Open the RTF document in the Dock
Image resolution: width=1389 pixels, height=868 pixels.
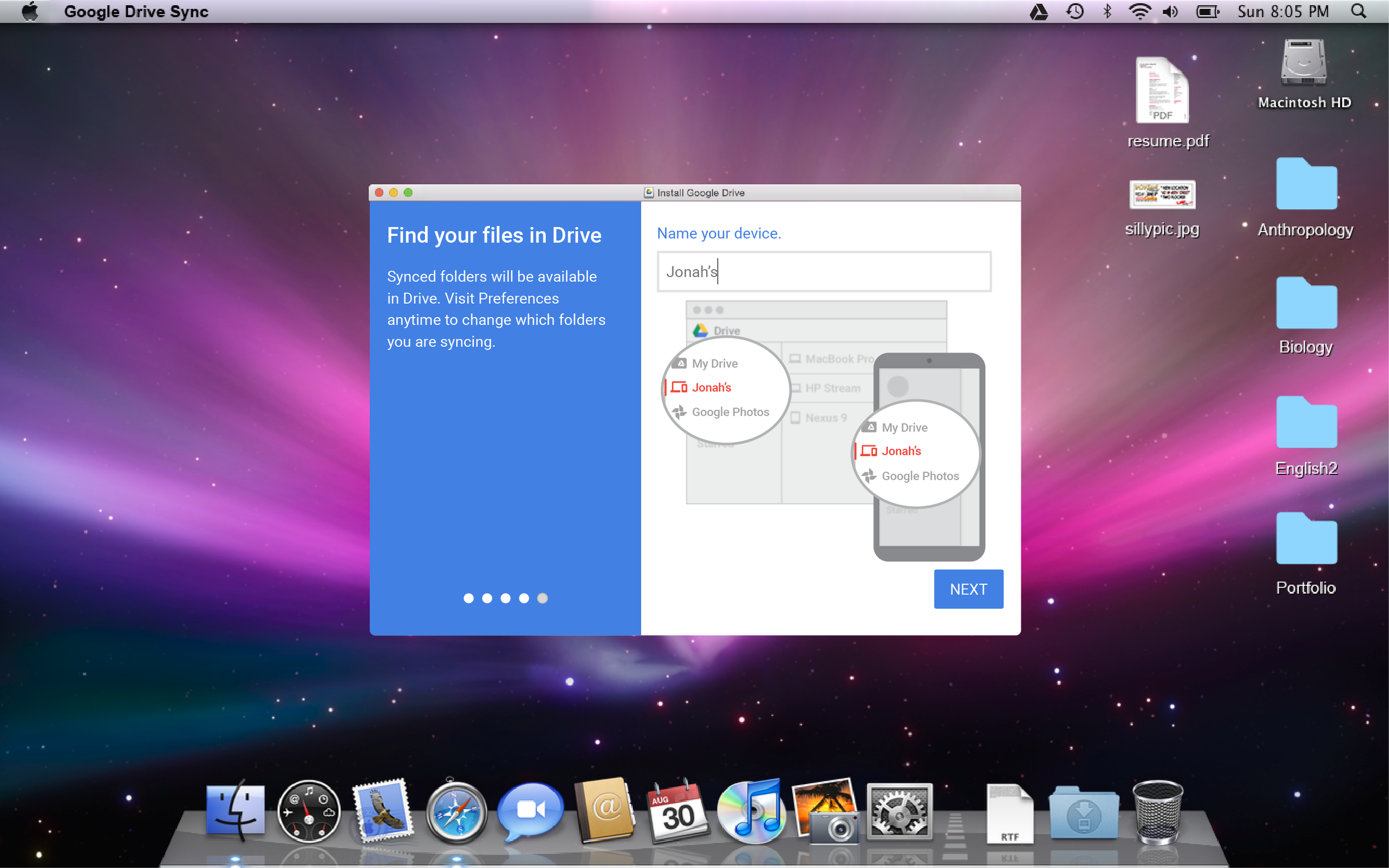1010,813
